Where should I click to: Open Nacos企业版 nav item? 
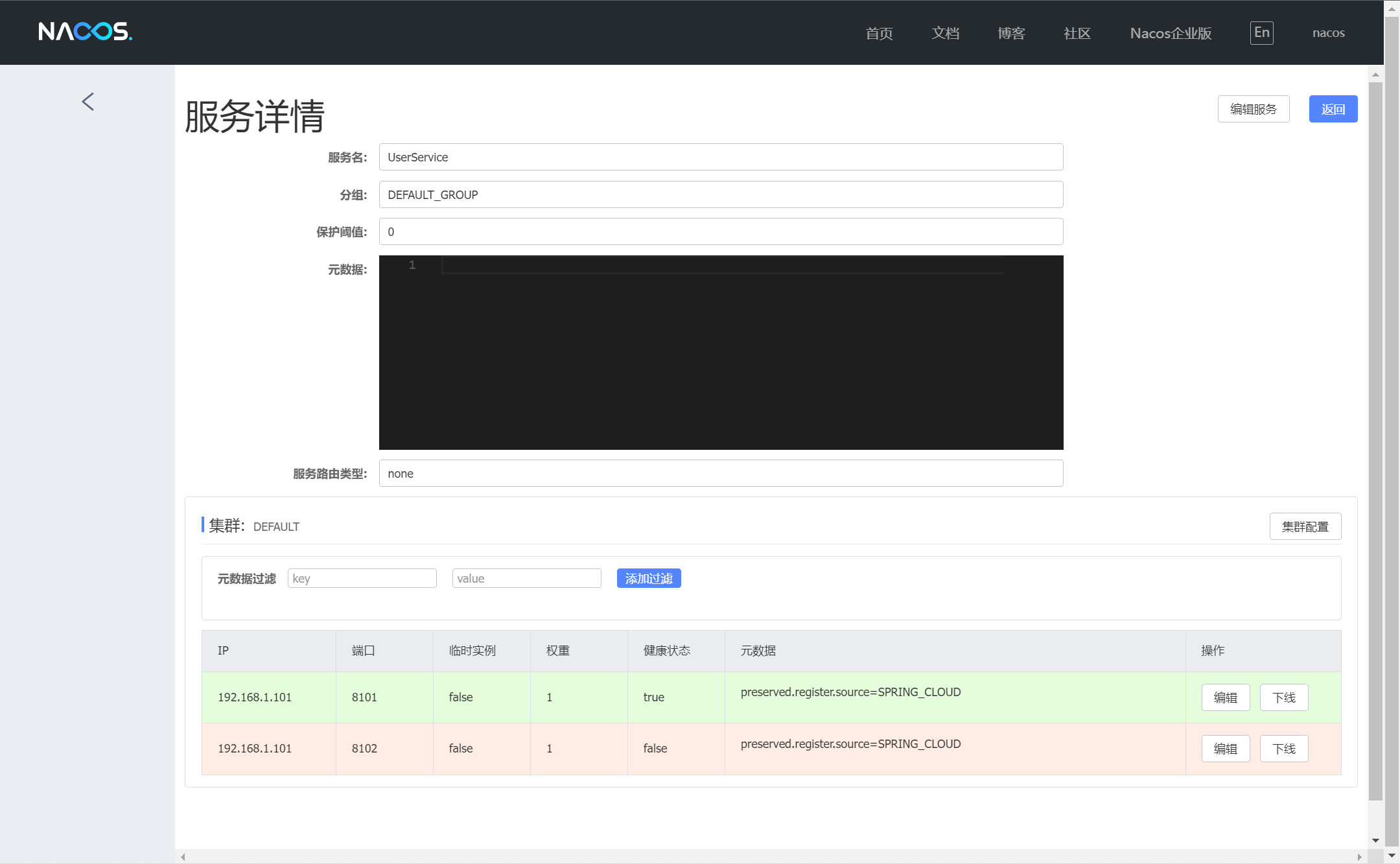pyautogui.click(x=1171, y=33)
